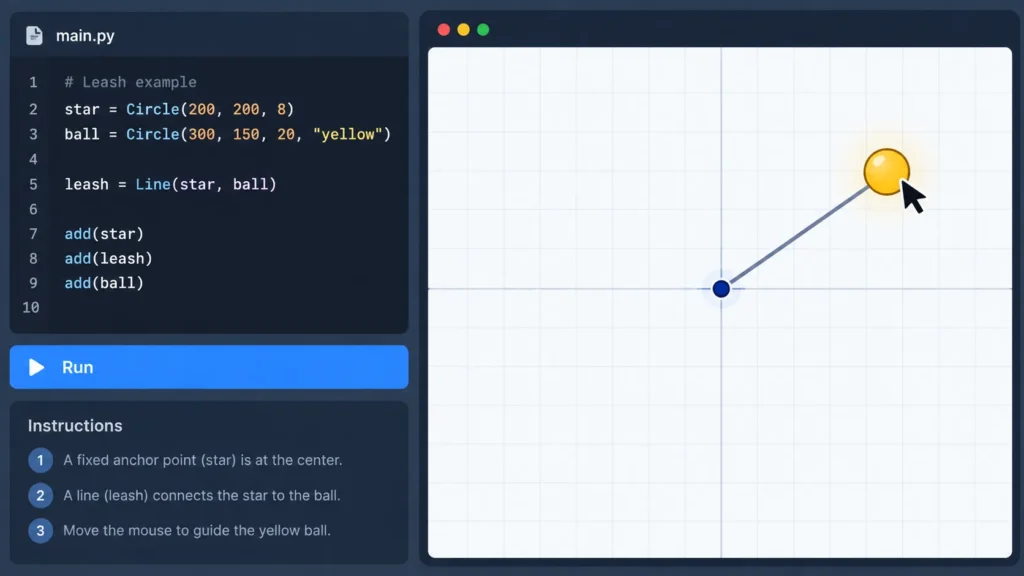Screen dimensions: 1024x576
Task: Click line number 4 in the gutter
Action: [x=33, y=159]
